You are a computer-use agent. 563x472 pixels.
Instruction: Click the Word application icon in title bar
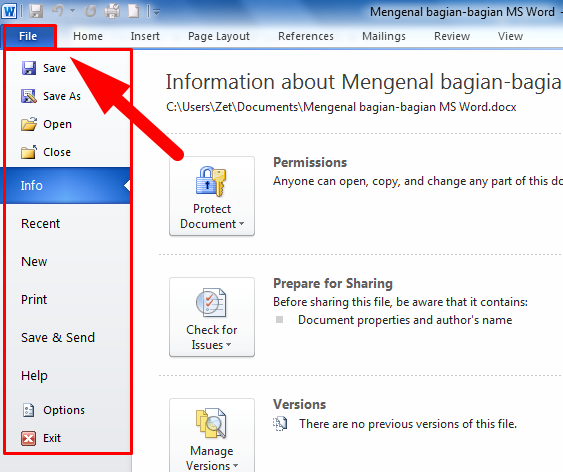(9, 11)
